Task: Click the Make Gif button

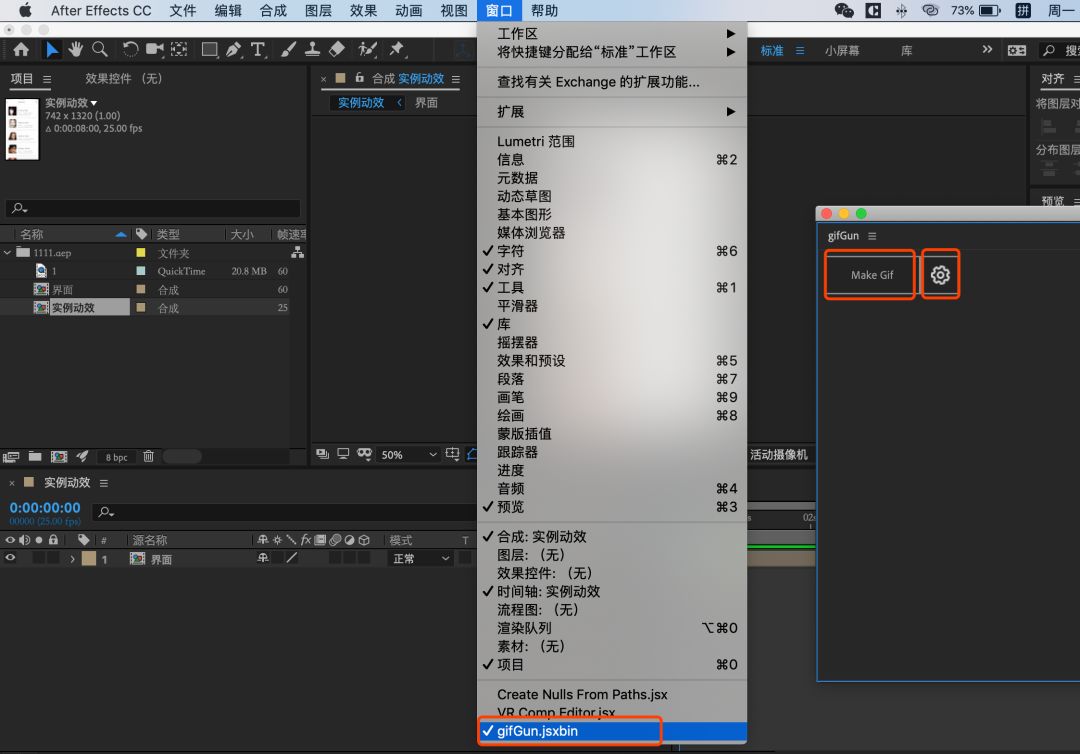Action: click(x=868, y=274)
